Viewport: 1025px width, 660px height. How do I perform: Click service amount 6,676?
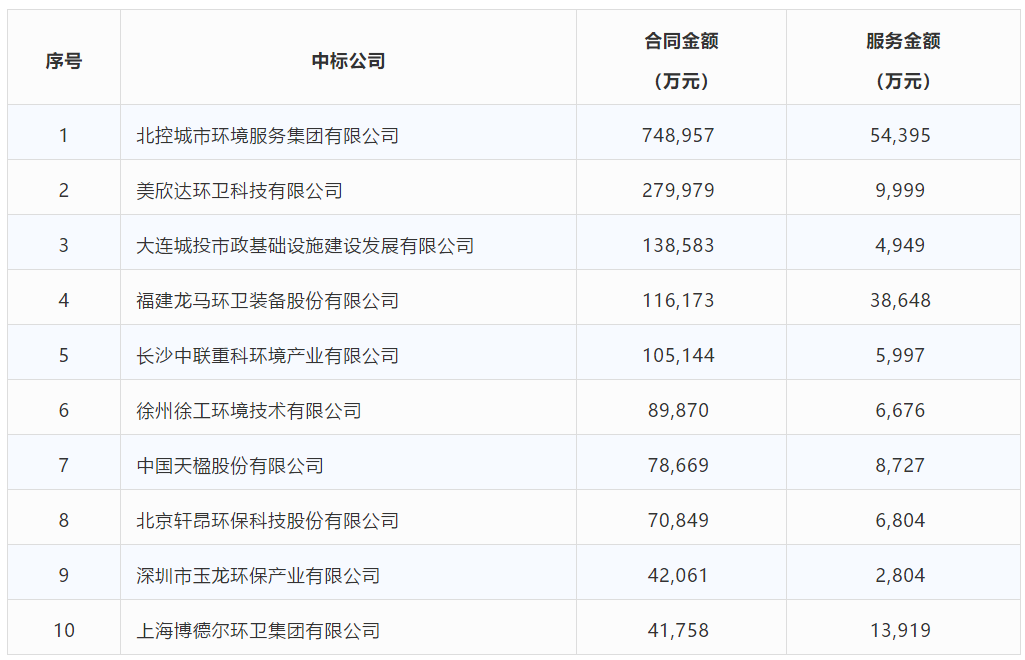pyautogui.click(x=900, y=410)
